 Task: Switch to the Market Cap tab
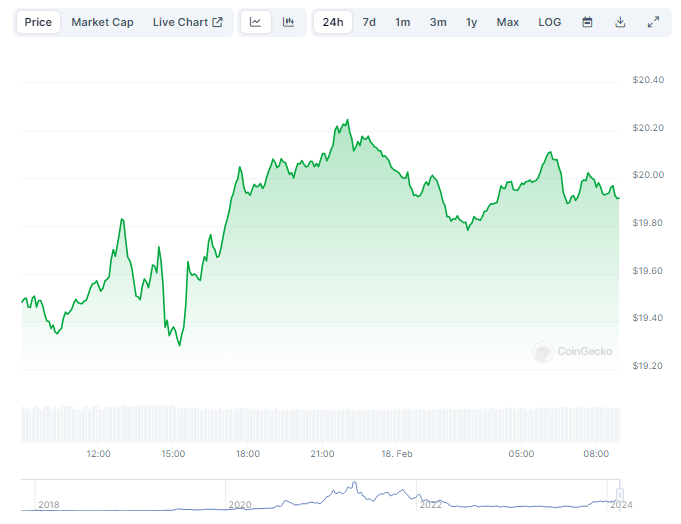(x=102, y=22)
